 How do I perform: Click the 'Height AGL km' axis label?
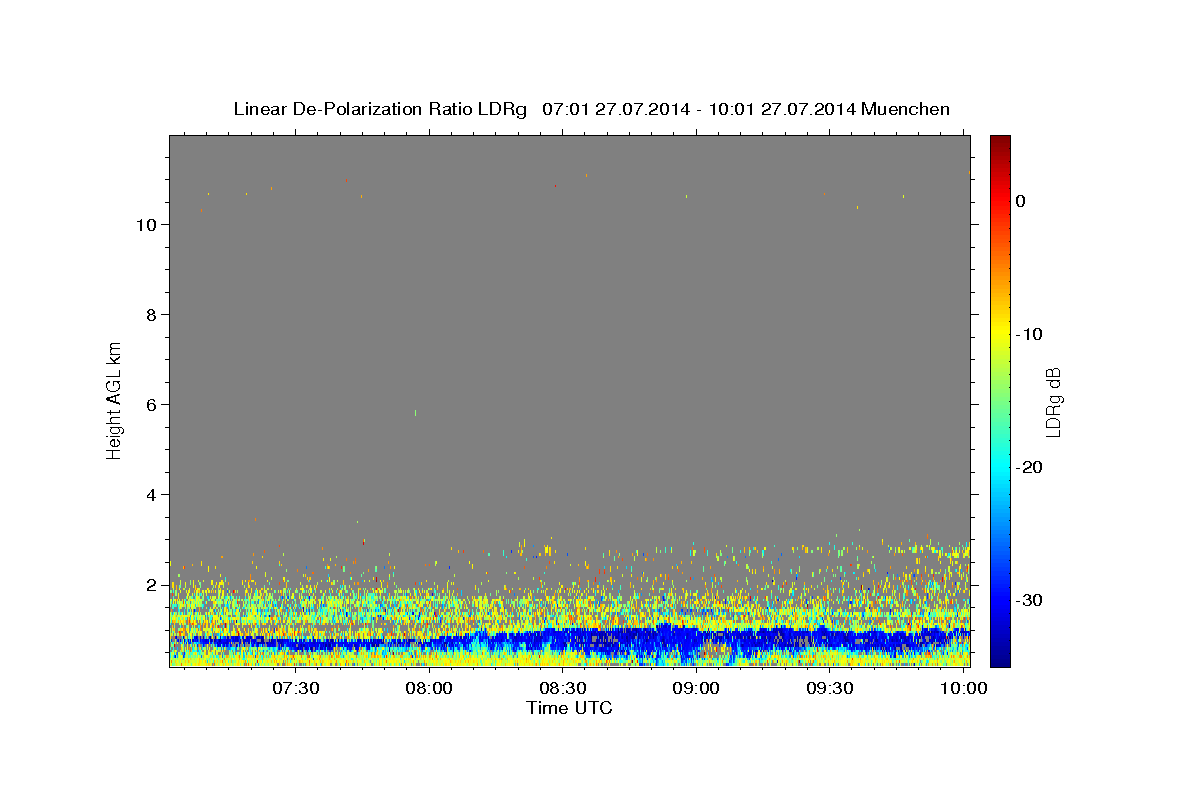coord(115,399)
